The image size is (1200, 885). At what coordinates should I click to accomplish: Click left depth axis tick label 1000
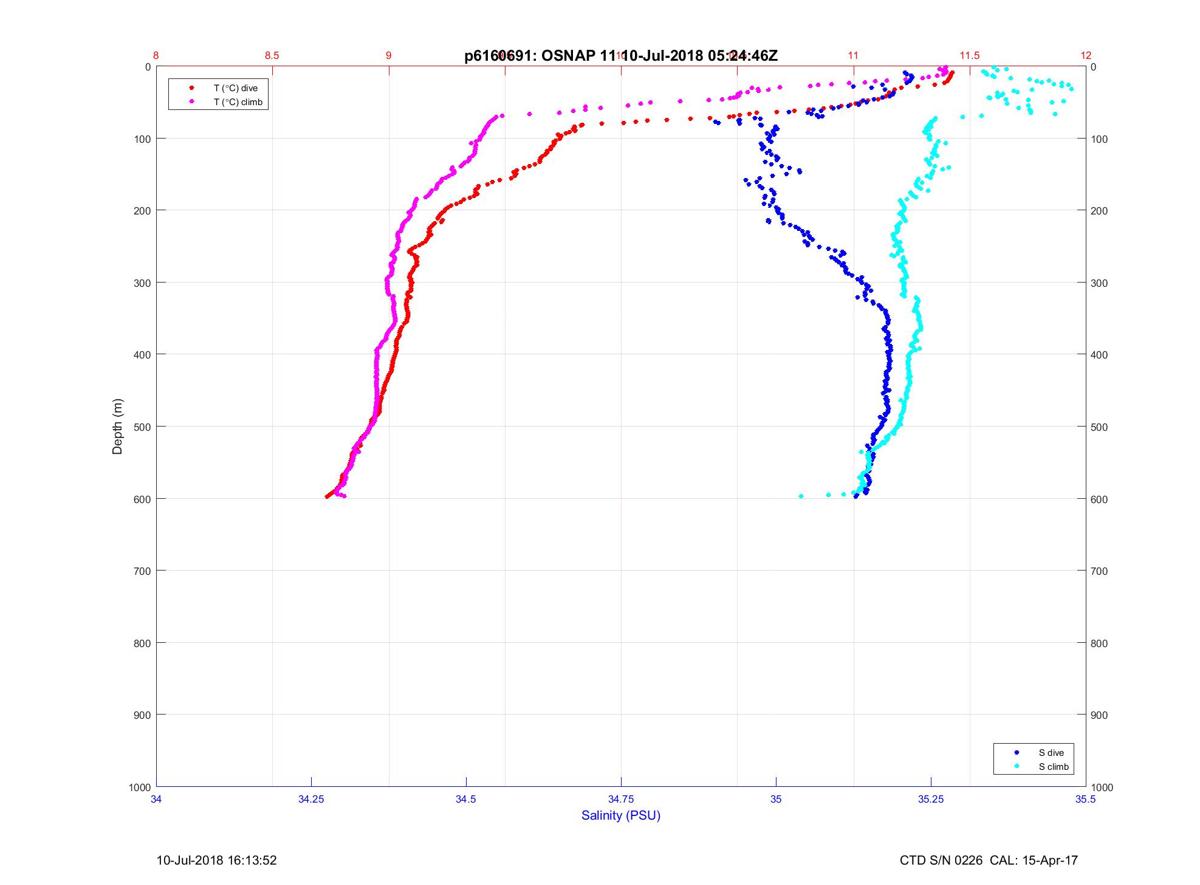tap(139, 787)
